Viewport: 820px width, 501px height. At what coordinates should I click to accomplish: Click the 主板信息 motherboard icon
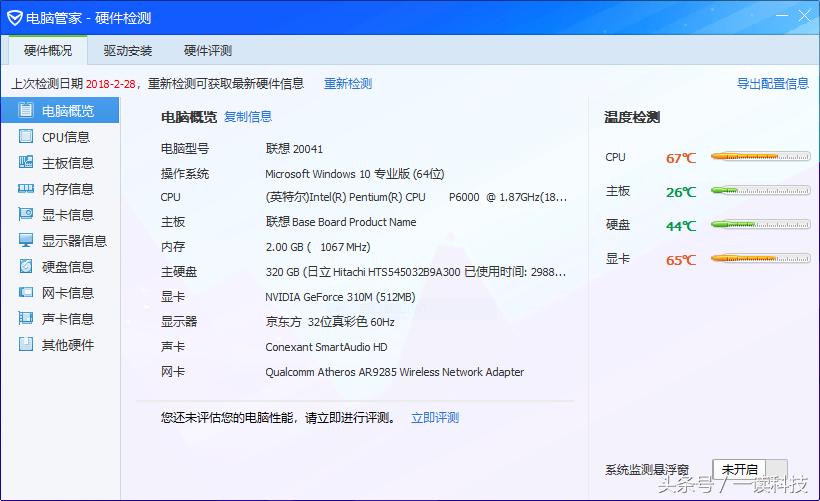pos(26,162)
